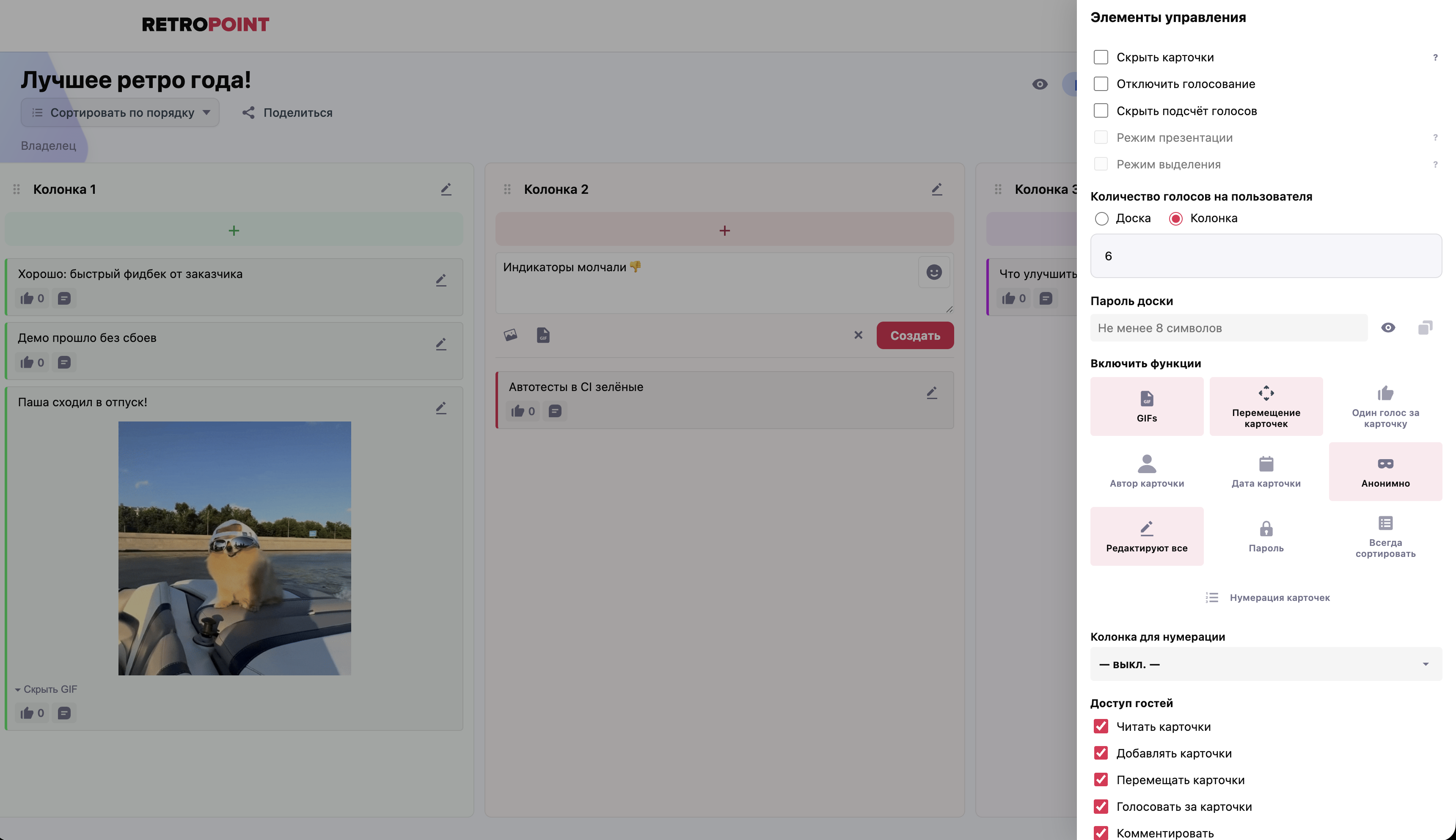The width and height of the screenshot is (1456, 840).
Task: Edit the card "Автотесты в CI зелёные"
Action: click(932, 392)
